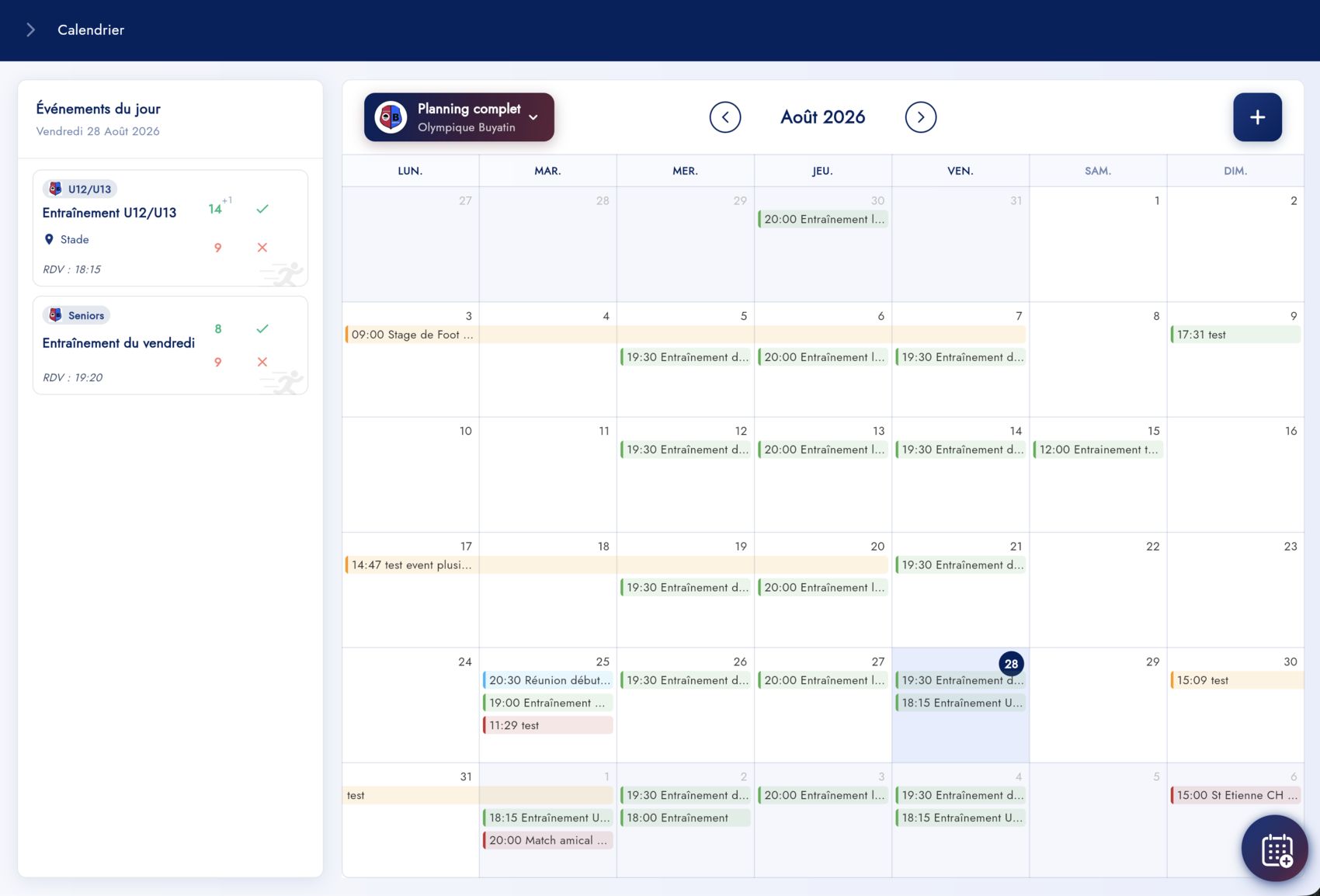Viewport: 1320px width, 896px height.
Task: Click the Olympique Buyatin club logo
Action: click(x=391, y=117)
